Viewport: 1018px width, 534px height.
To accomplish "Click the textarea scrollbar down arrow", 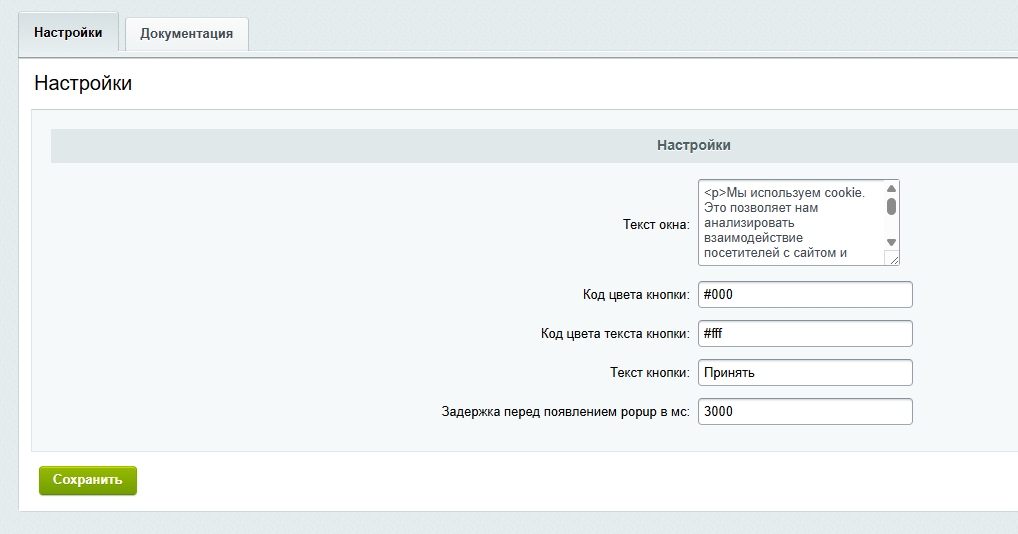I will tap(891, 242).
